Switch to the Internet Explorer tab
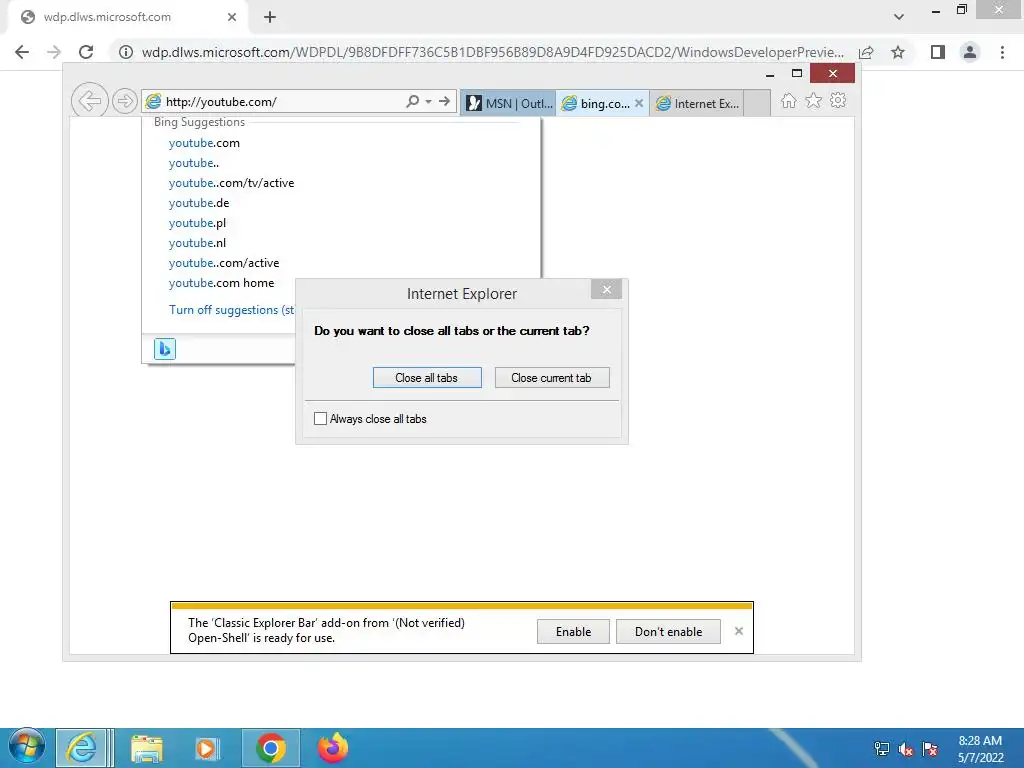Image resolution: width=1024 pixels, height=768 pixels. 697,103
